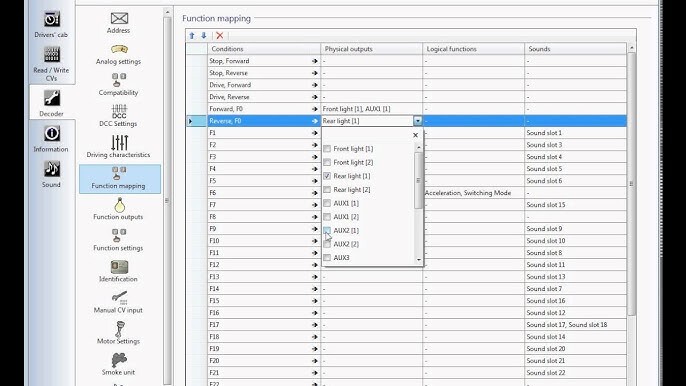Check the AUX1 [2] checkbox
686x386 pixels.
(x=327, y=217)
